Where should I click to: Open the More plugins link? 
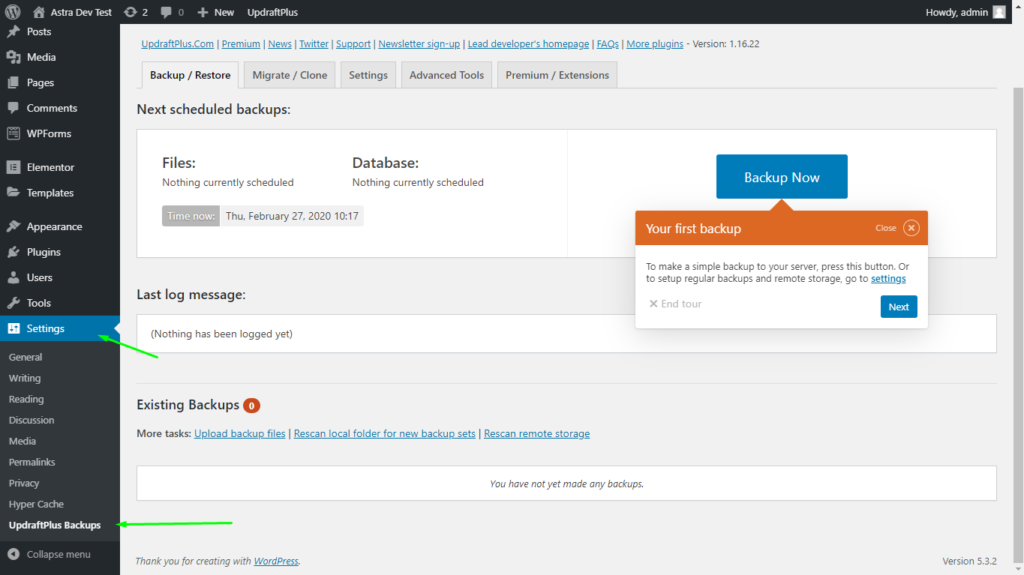654,44
